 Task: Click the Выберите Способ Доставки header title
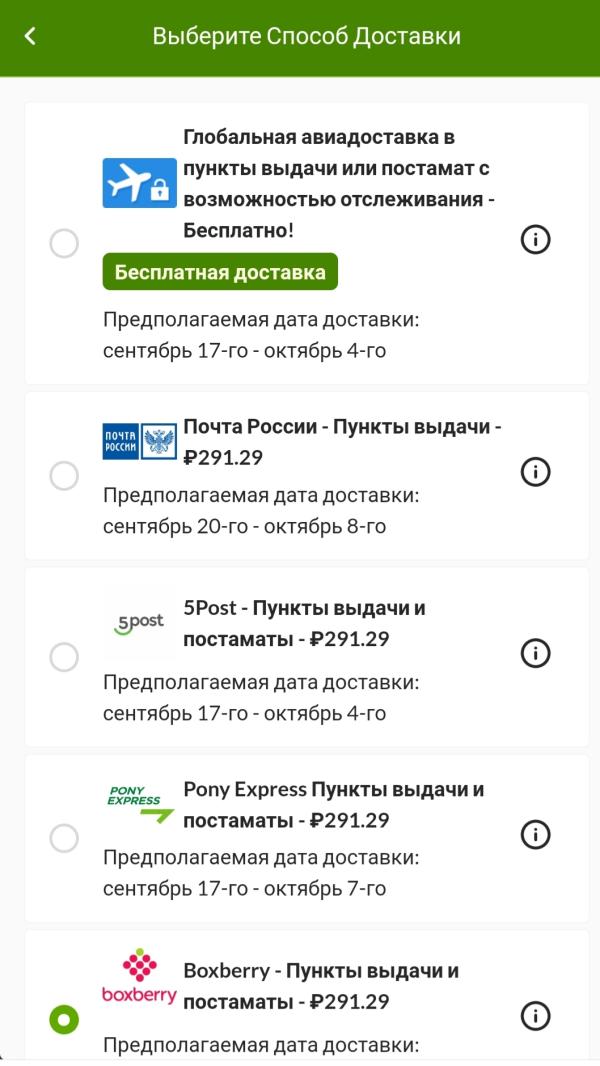pos(306,36)
